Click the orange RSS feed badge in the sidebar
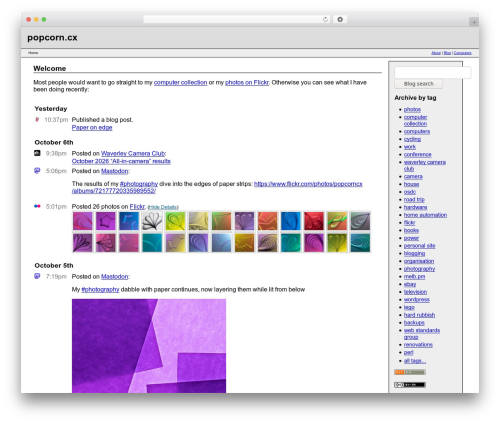500x423 pixels. click(x=410, y=372)
